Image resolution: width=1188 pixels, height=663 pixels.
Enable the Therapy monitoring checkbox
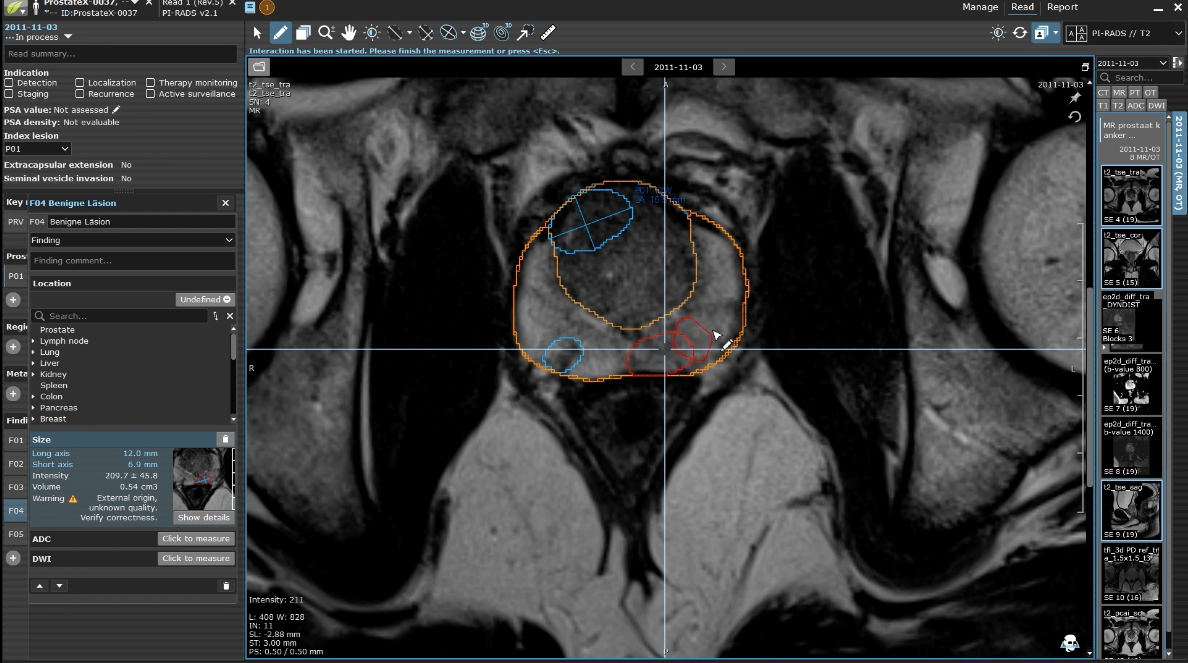click(150, 83)
